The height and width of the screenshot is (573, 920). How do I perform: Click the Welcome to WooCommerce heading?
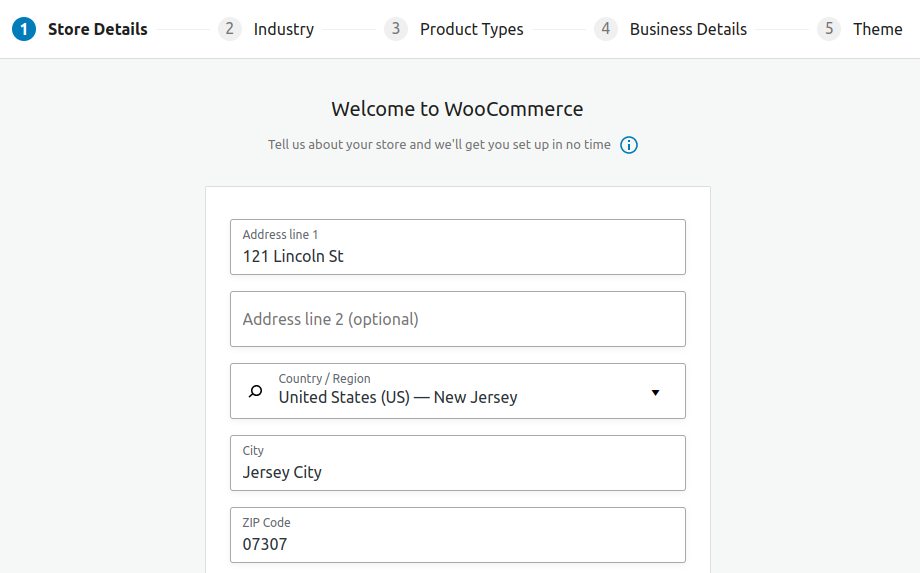pyautogui.click(x=457, y=109)
